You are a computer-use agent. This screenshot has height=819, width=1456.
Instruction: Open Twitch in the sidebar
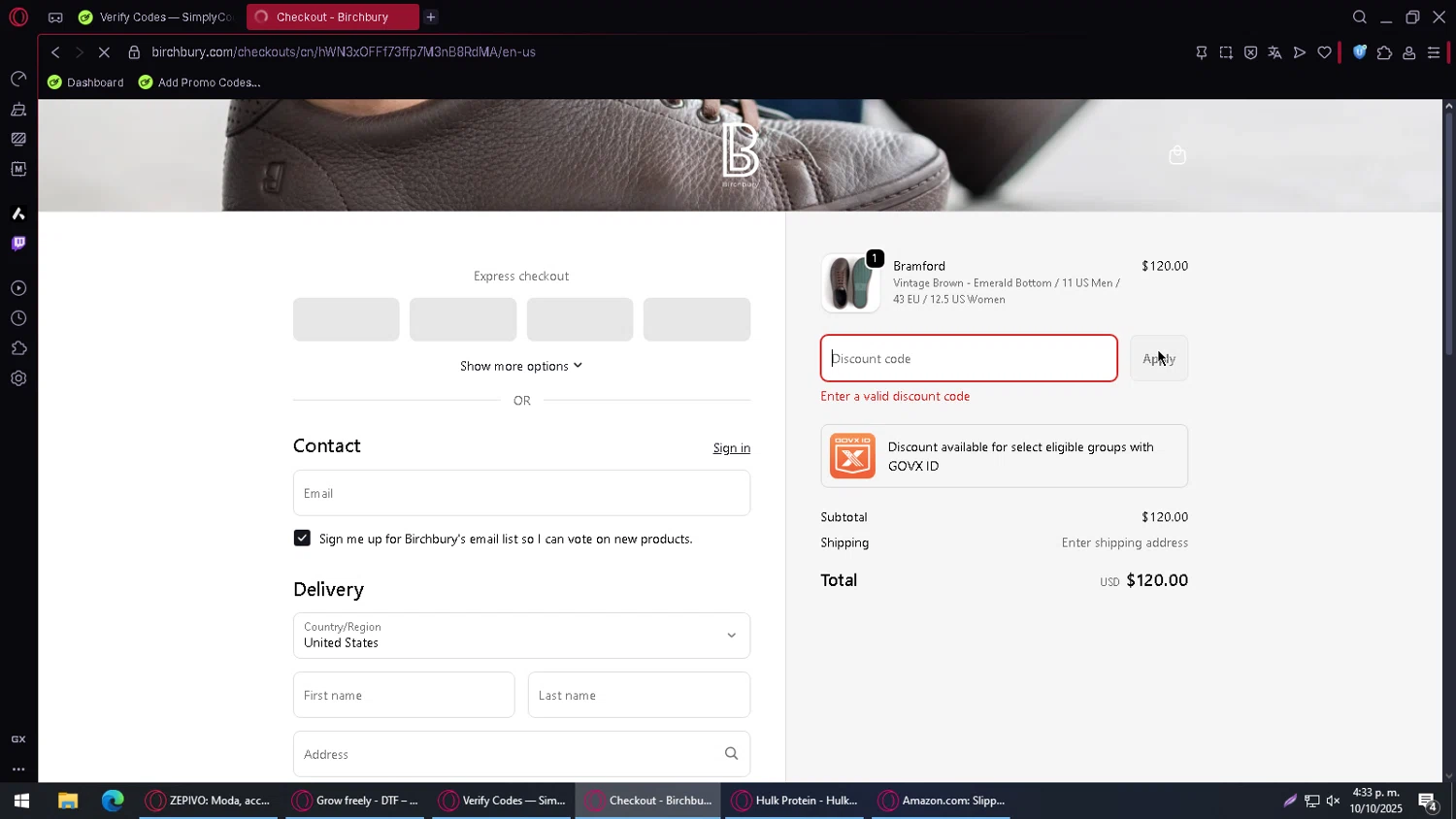click(x=18, y=243)
